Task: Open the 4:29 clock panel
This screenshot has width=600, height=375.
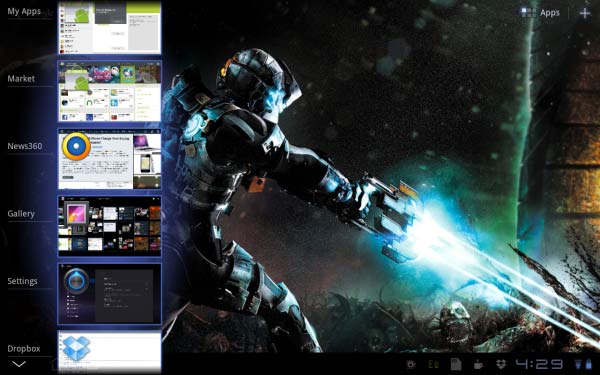Action: tap(539, 364)
